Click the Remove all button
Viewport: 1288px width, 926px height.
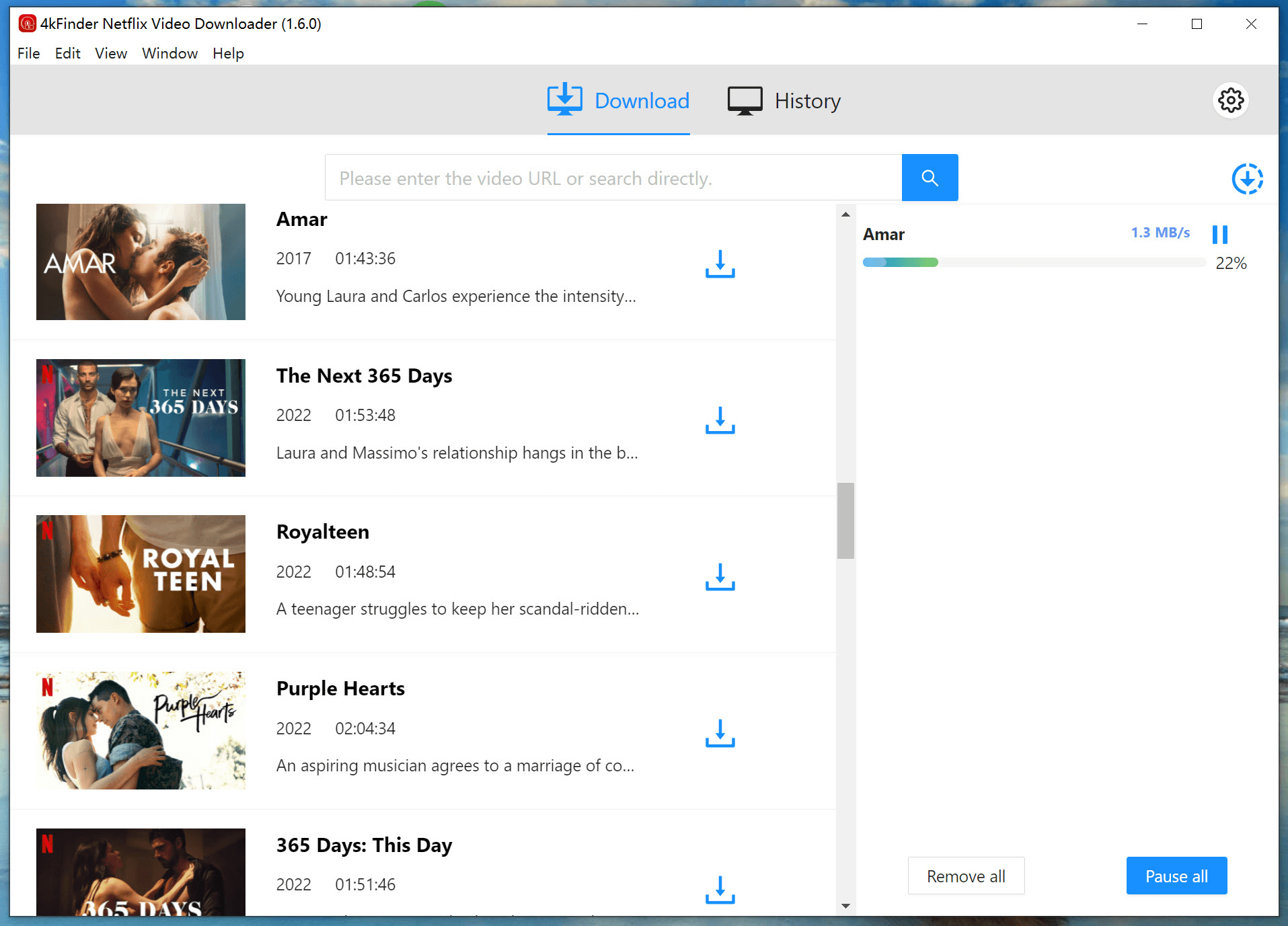(x=966, y=876)
